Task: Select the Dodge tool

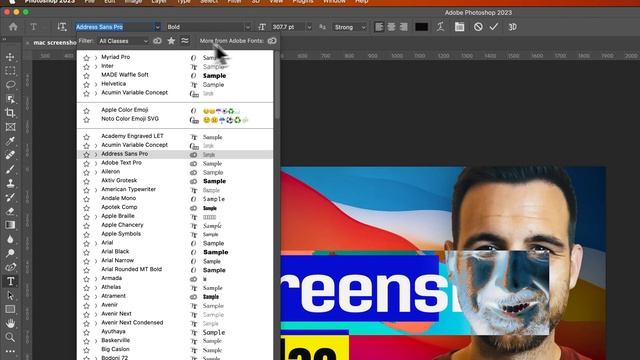Action: click(11, 253)
